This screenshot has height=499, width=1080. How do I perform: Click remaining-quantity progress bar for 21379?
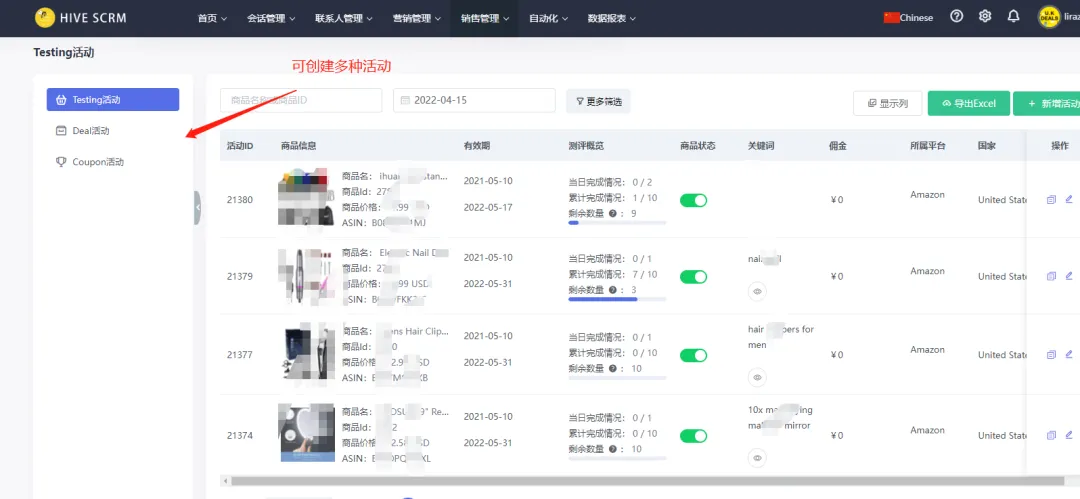pos(617,299)
